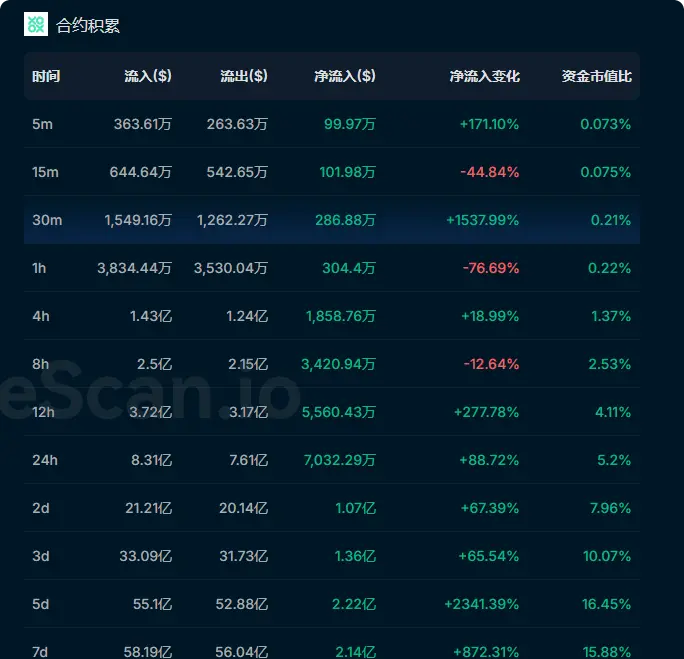Click the net inflow 99.97万
This screenshot has width=684, height=659.
tap(350, 124)
